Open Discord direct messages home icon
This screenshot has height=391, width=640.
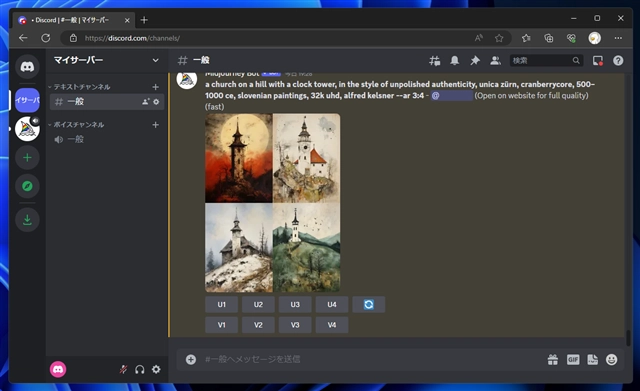click(27, 66)
